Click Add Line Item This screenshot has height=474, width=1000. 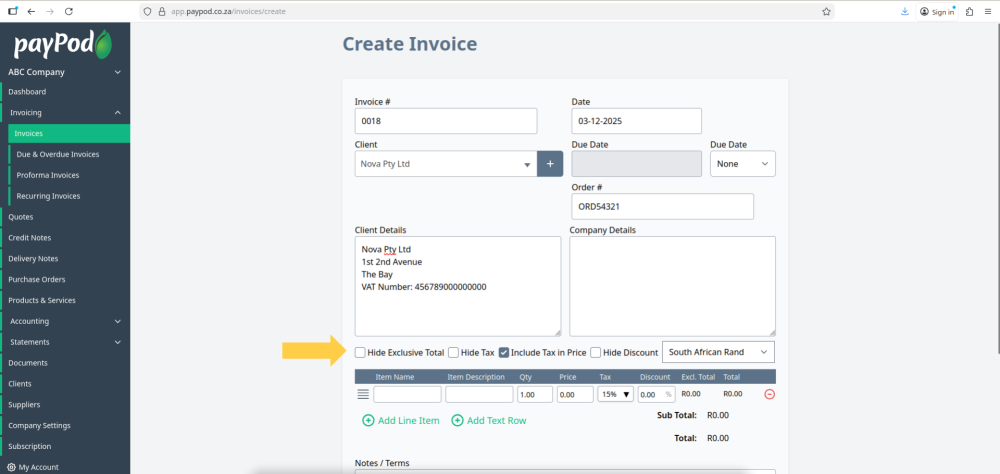point(401,420)
